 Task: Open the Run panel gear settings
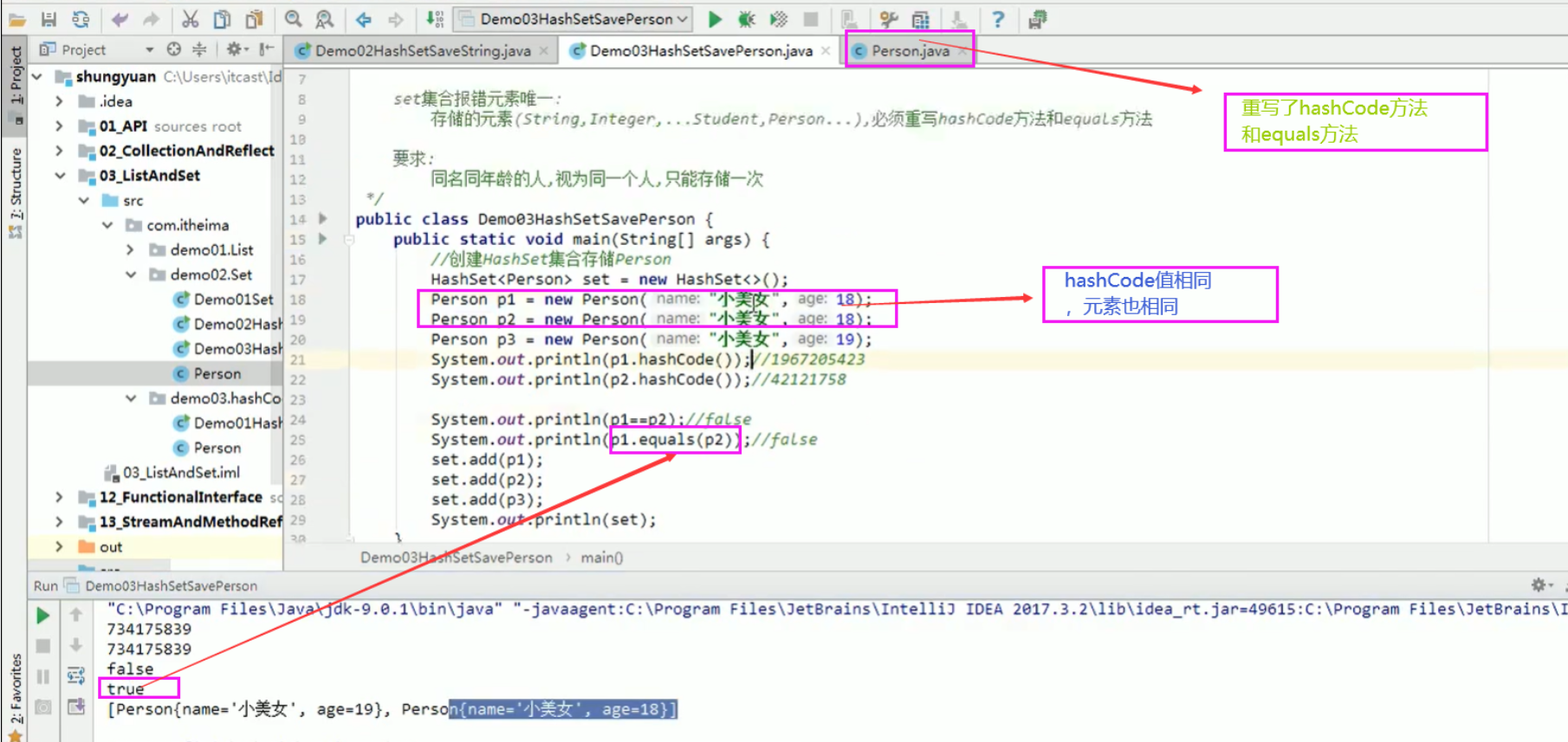1541,585
